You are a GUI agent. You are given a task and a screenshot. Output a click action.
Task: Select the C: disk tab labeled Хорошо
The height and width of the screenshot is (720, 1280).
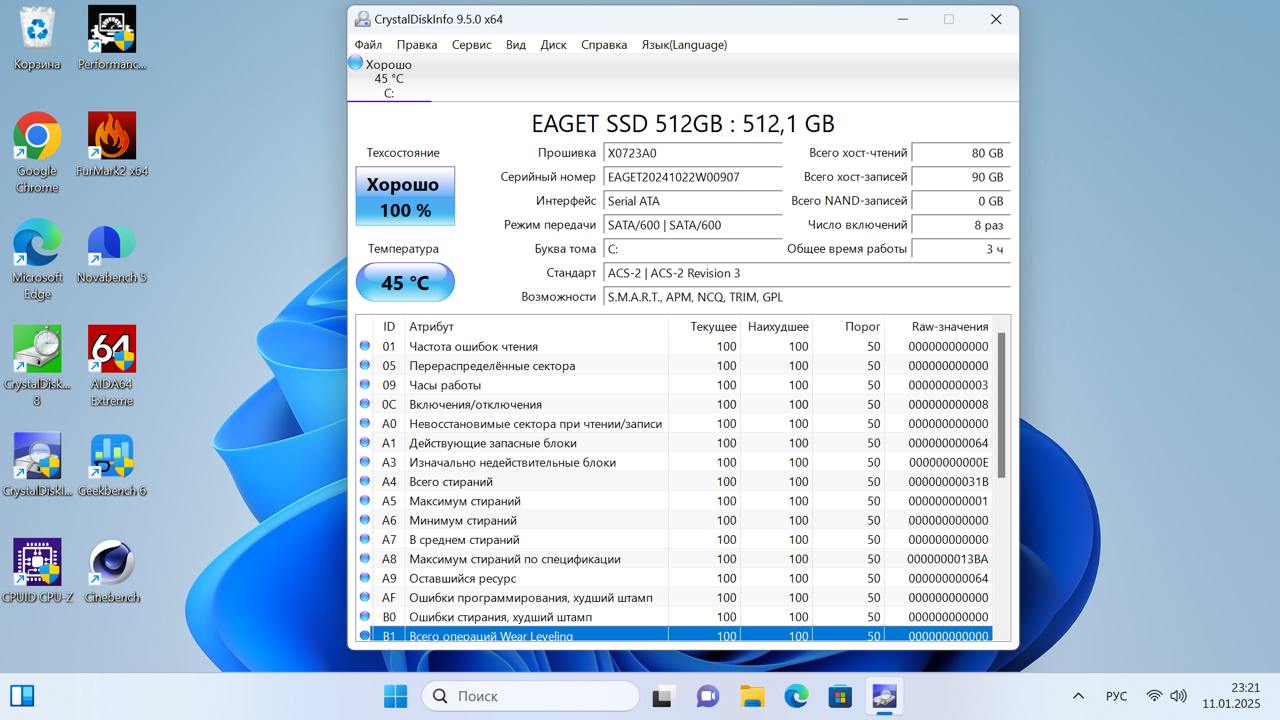pos(389,78)
